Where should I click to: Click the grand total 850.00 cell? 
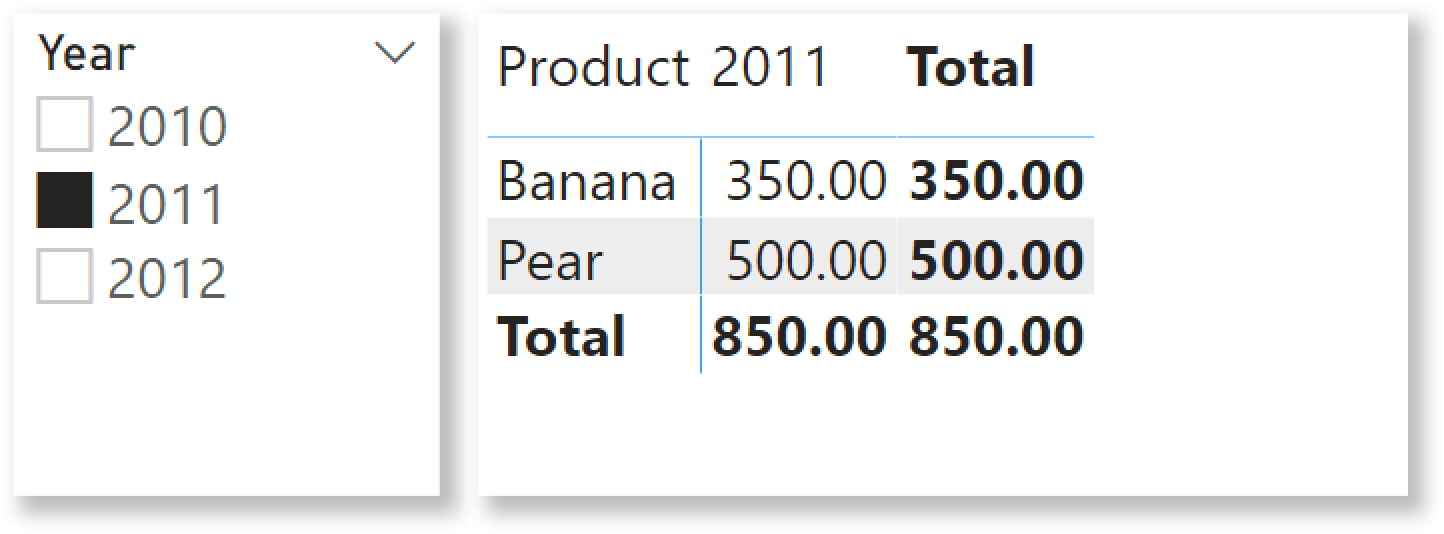tap(996, 337)
